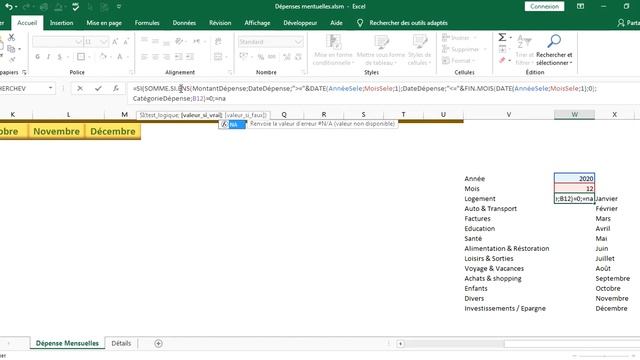Open the Formules ribbon tab
This screenshot has height=360, width=640.
[147, 23]
